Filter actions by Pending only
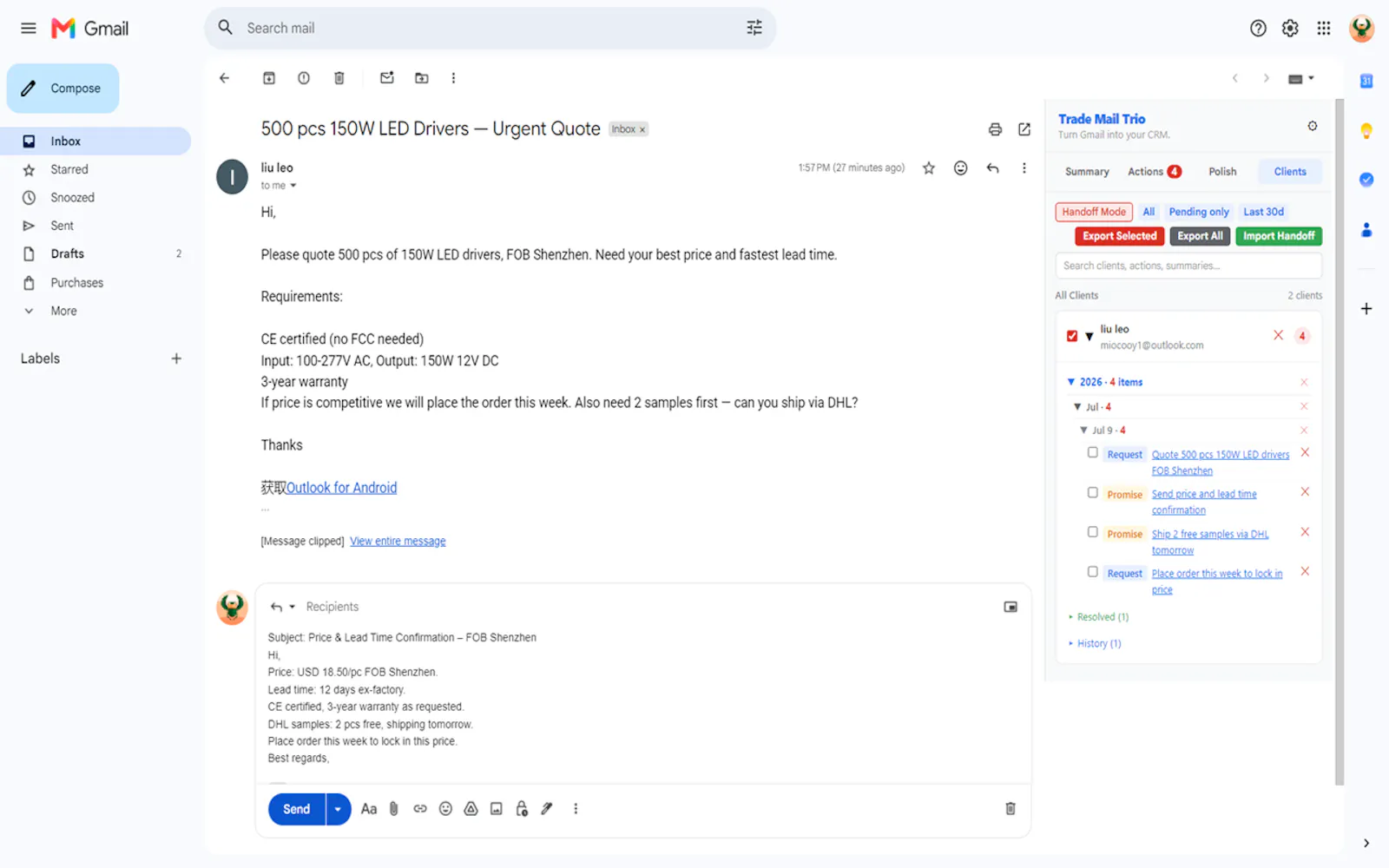Image resolution: width=1389 pixels, height=868 pixels. (1199, 212)
